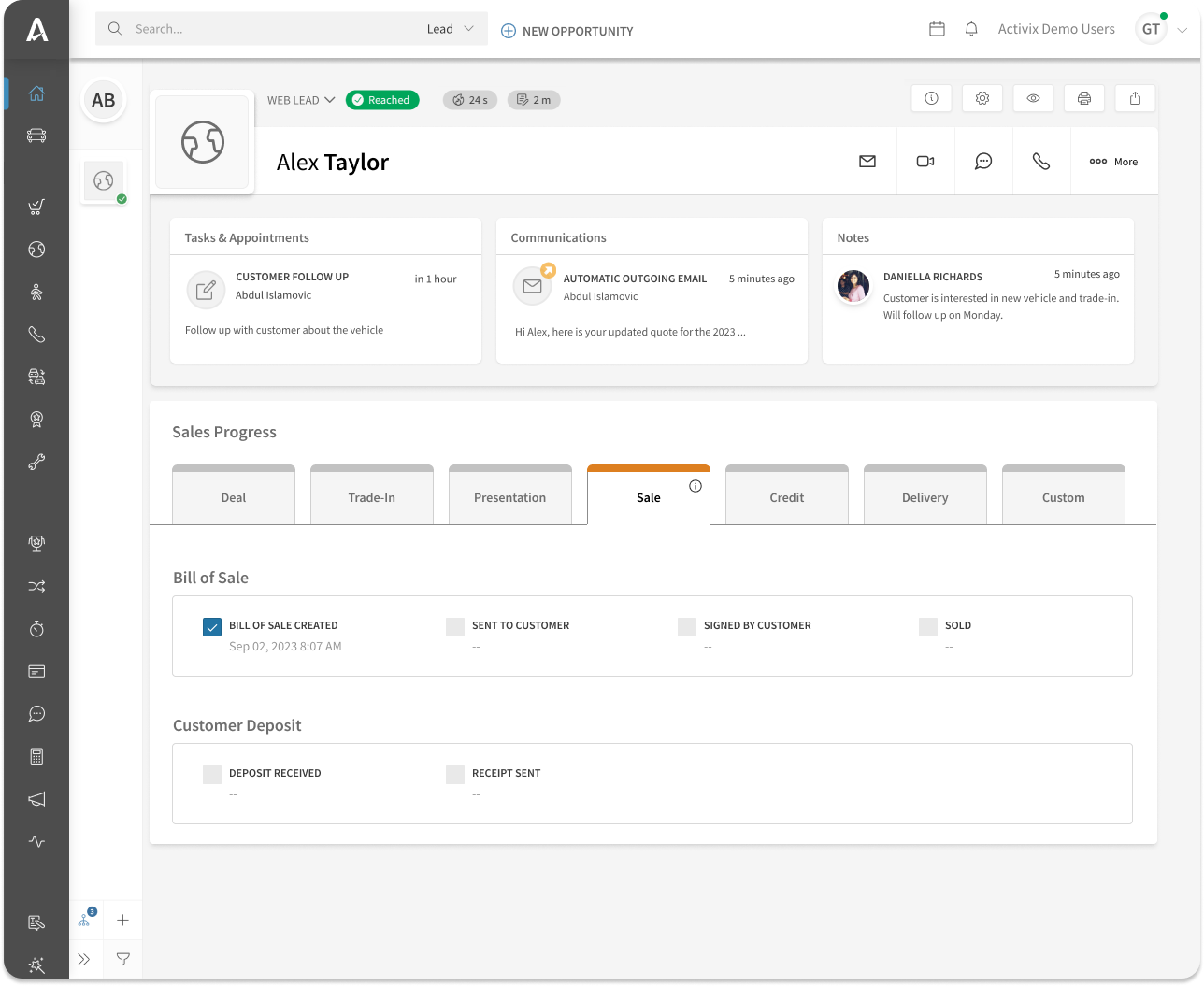Screen dimensions: 1204x986
Task: Click the New Opportunity button
Action: (567, 31)
